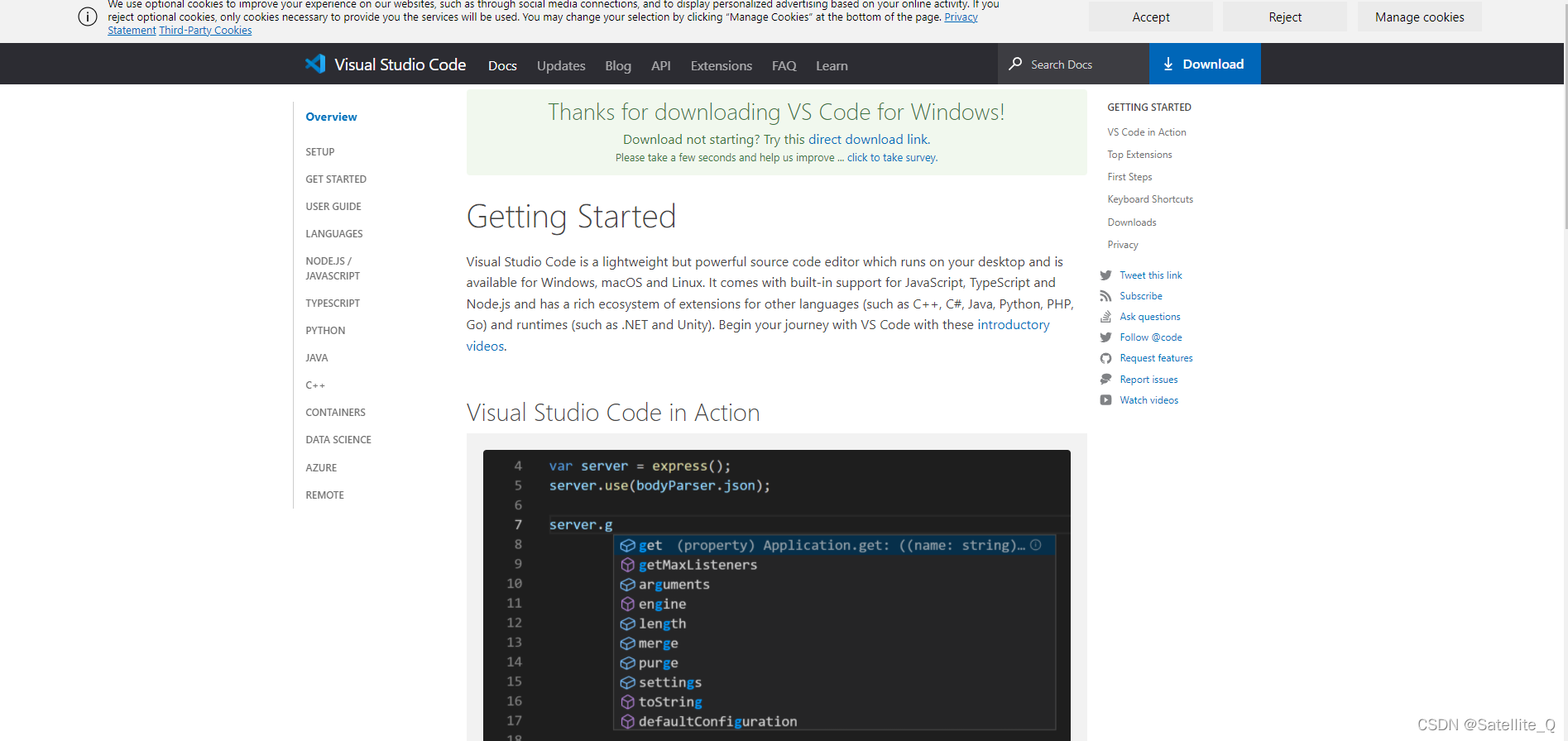Click the Search Docs field
The width and height of the screenshot is (1568, 741).
[1073, 64]
